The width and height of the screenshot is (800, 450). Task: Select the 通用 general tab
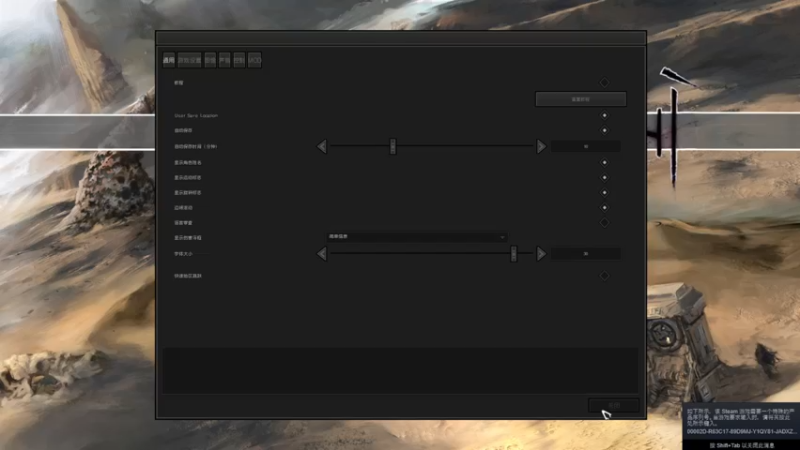point(169,60)
